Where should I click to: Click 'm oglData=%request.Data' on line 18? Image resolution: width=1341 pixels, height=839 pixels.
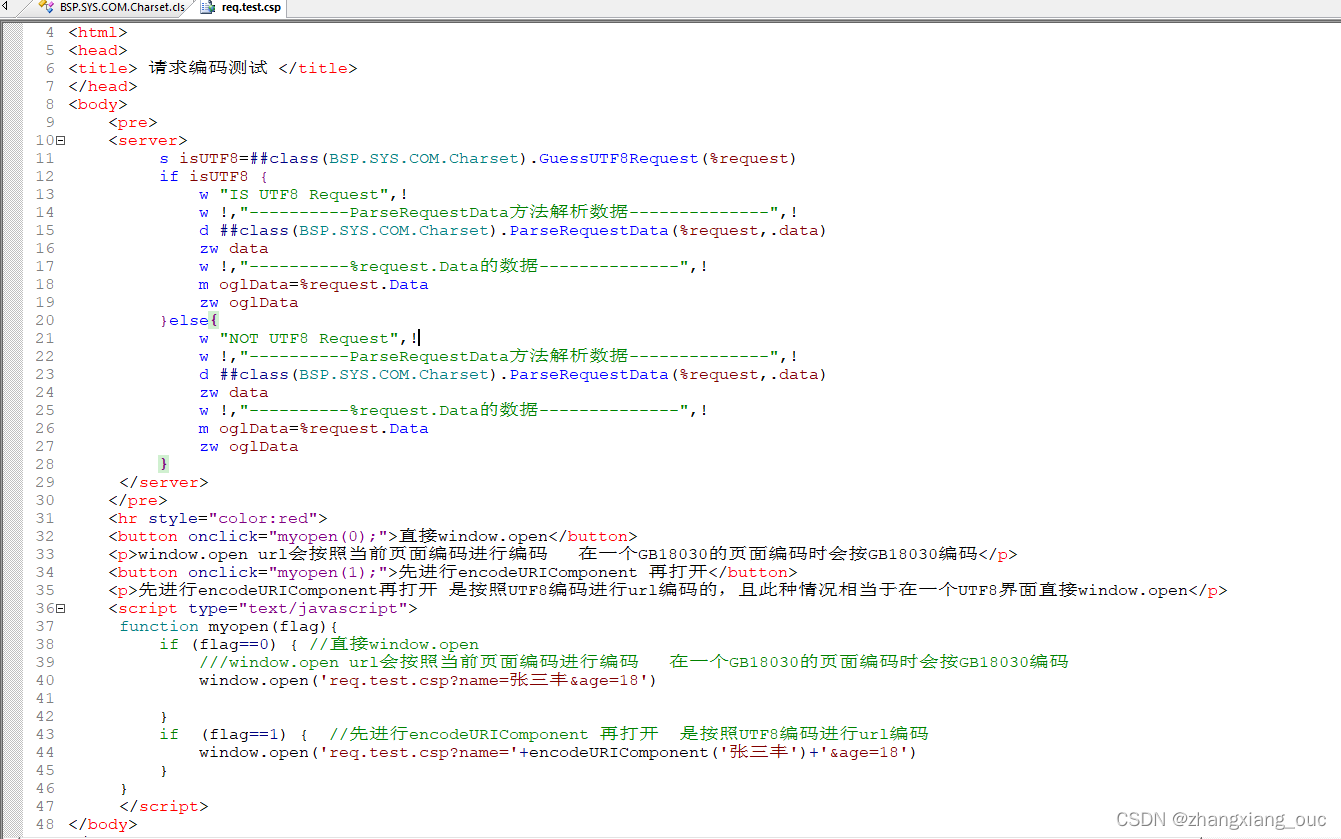point(313,285)
